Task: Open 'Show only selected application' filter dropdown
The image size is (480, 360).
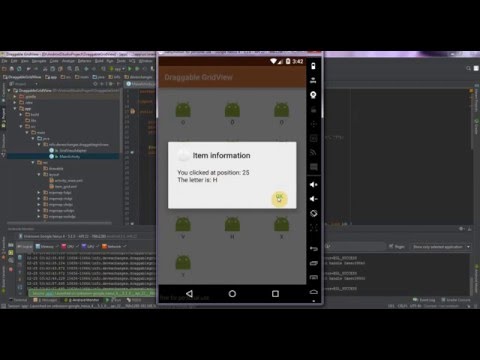Action: (440, 247)
